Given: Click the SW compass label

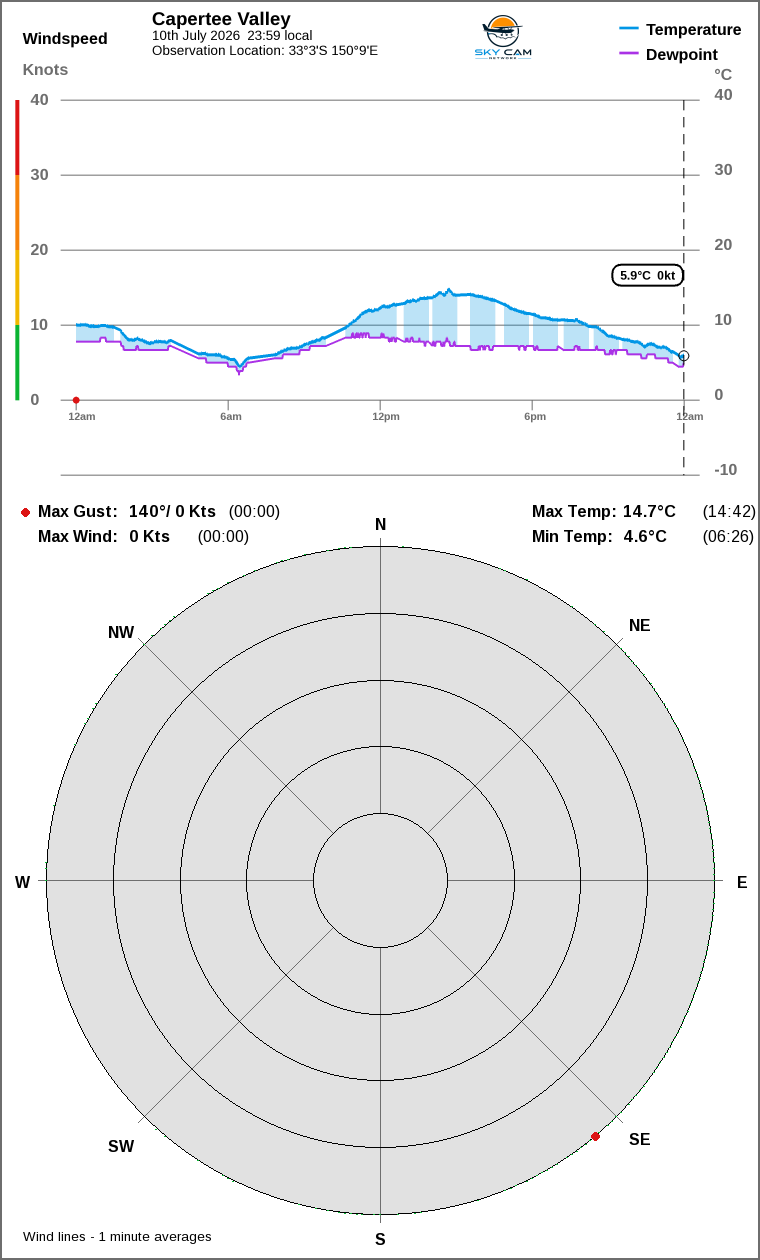Looking at the screenshot, I should click(121, 1147).
